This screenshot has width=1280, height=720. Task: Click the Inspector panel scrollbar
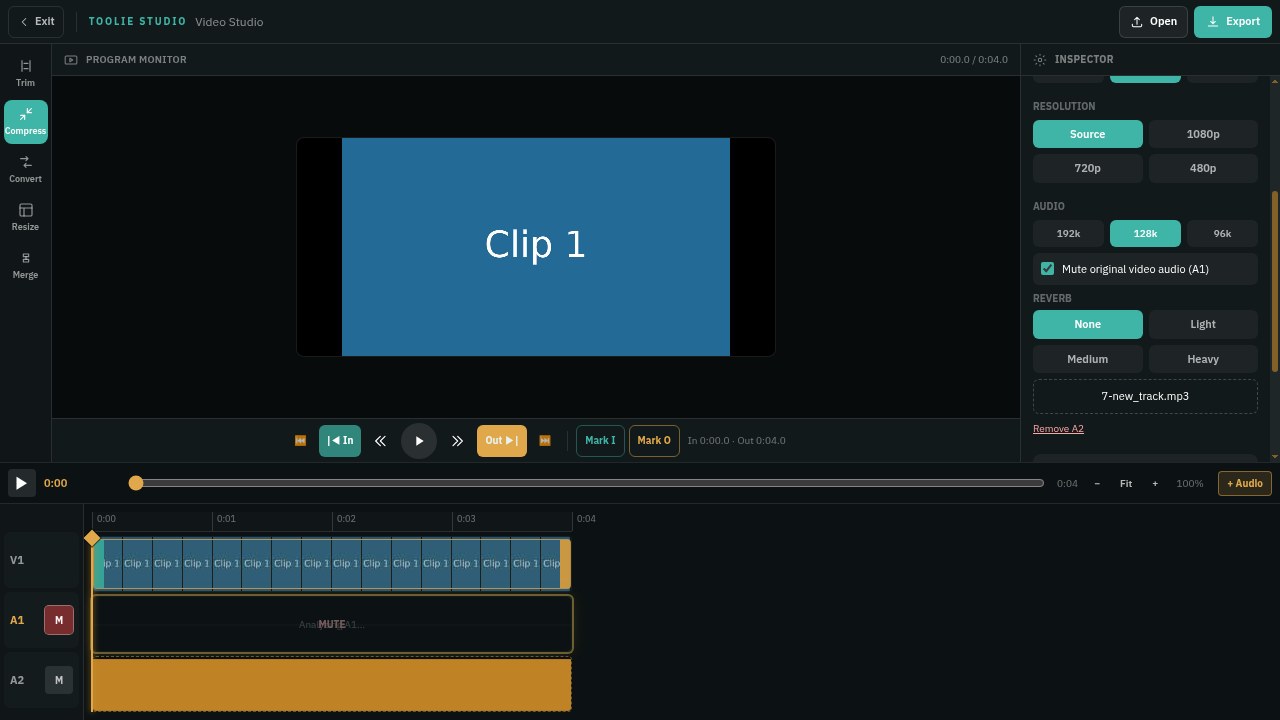point(1275,281)
